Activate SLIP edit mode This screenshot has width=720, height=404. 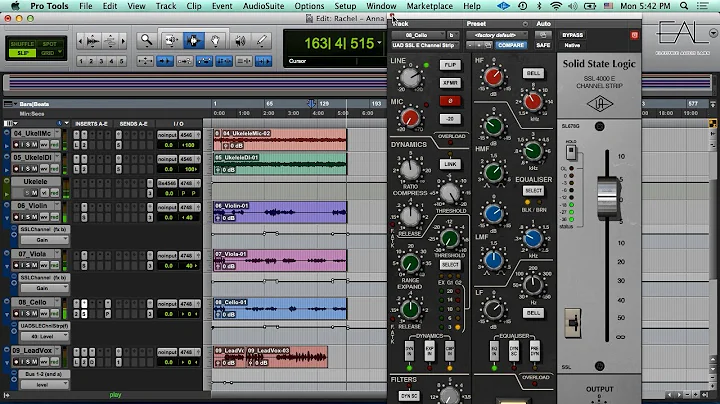point(22,53)
